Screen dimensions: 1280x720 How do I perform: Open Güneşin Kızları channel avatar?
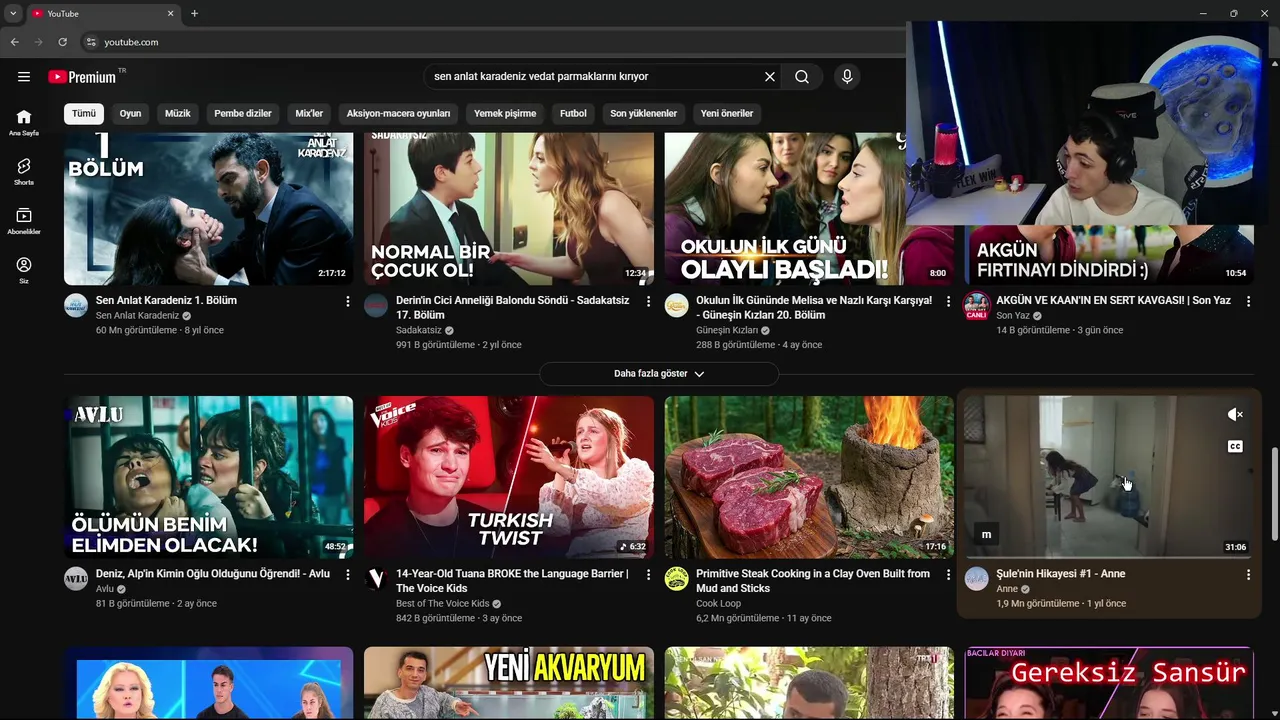tap(677, 305)
